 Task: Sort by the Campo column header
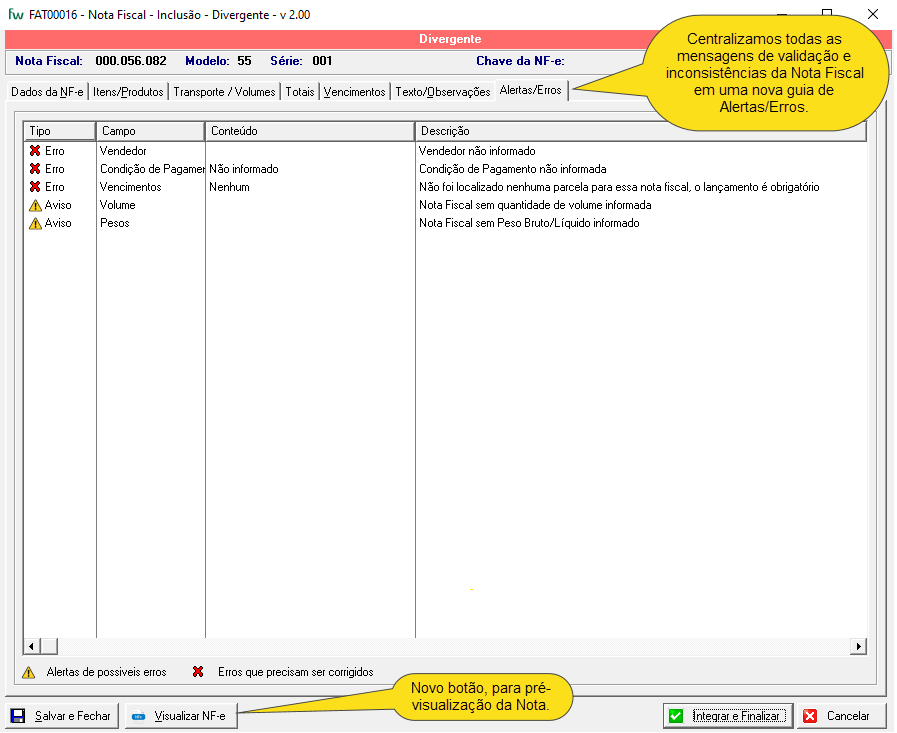coord(150,131)
